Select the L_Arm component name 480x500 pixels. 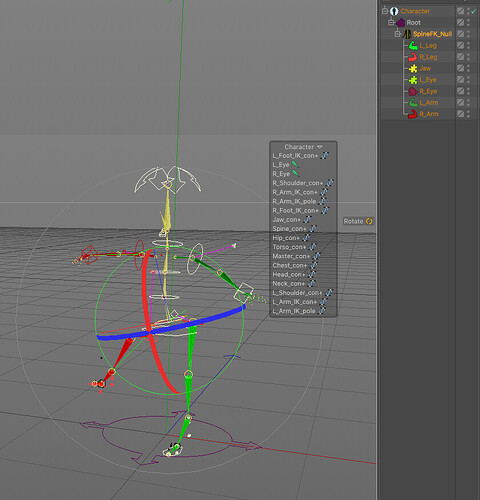click(x=429, y=103)
